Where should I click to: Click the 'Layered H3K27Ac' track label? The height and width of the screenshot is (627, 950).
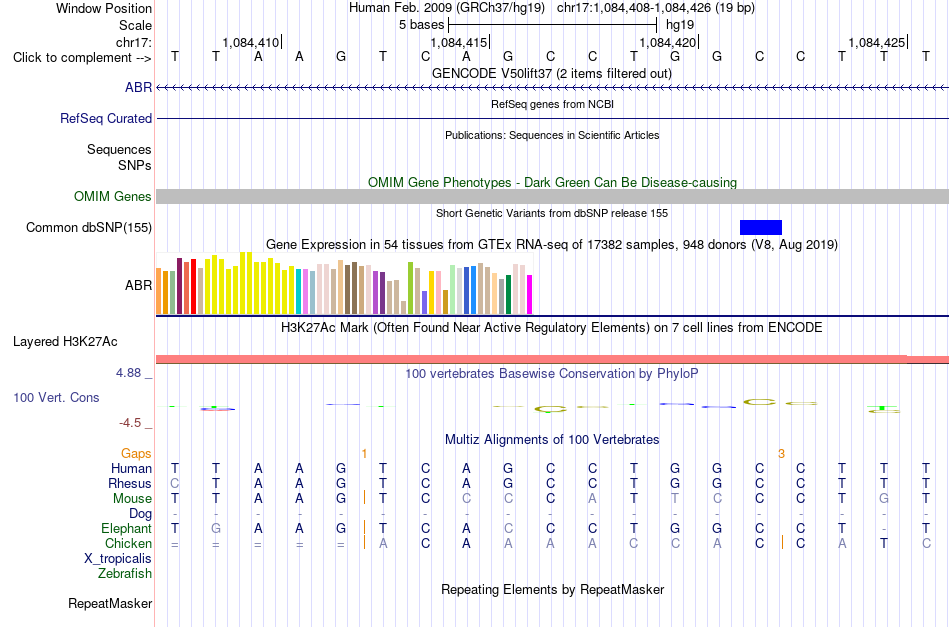point(65,342)
